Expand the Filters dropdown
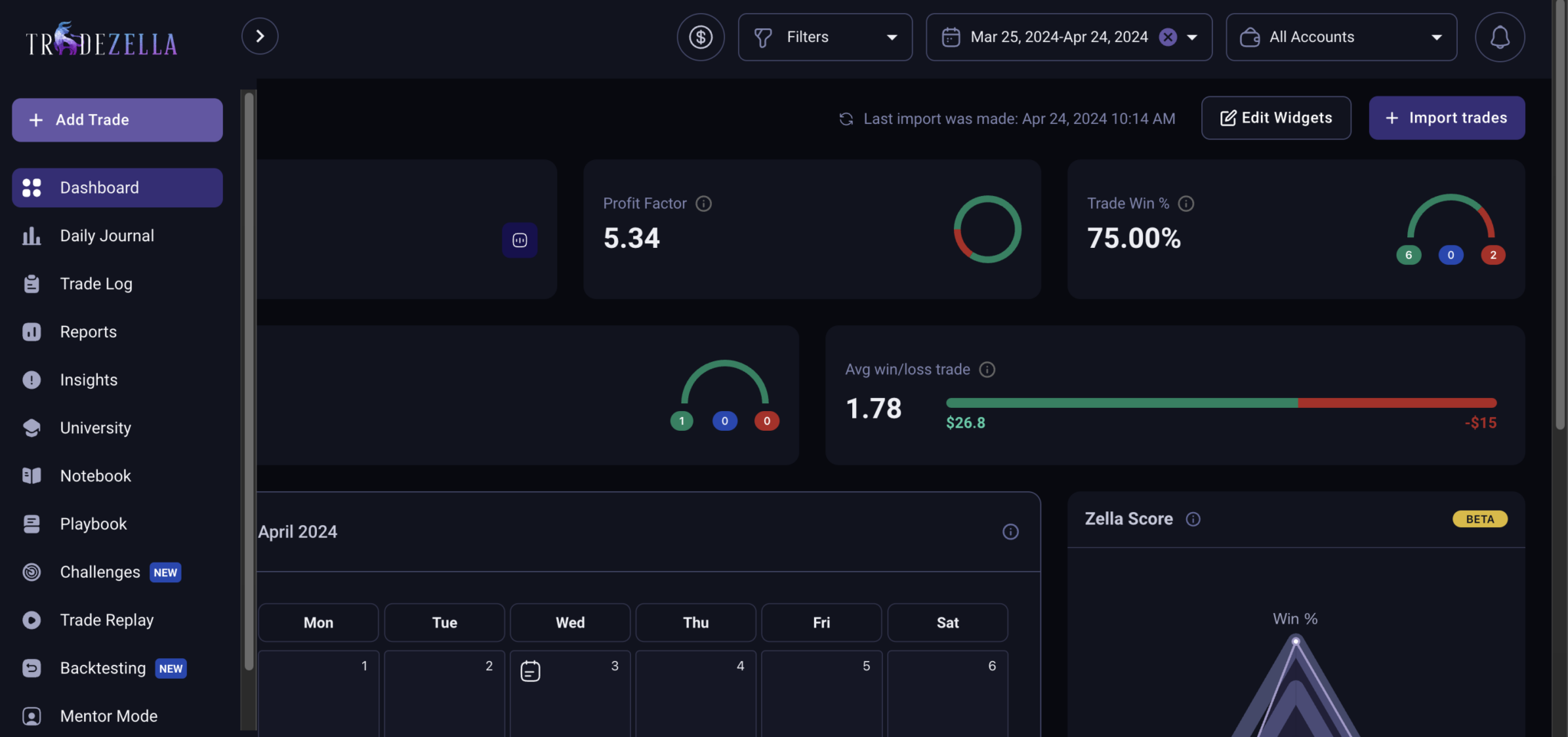Screen dimensions: 1568x737 pos(825,36)
